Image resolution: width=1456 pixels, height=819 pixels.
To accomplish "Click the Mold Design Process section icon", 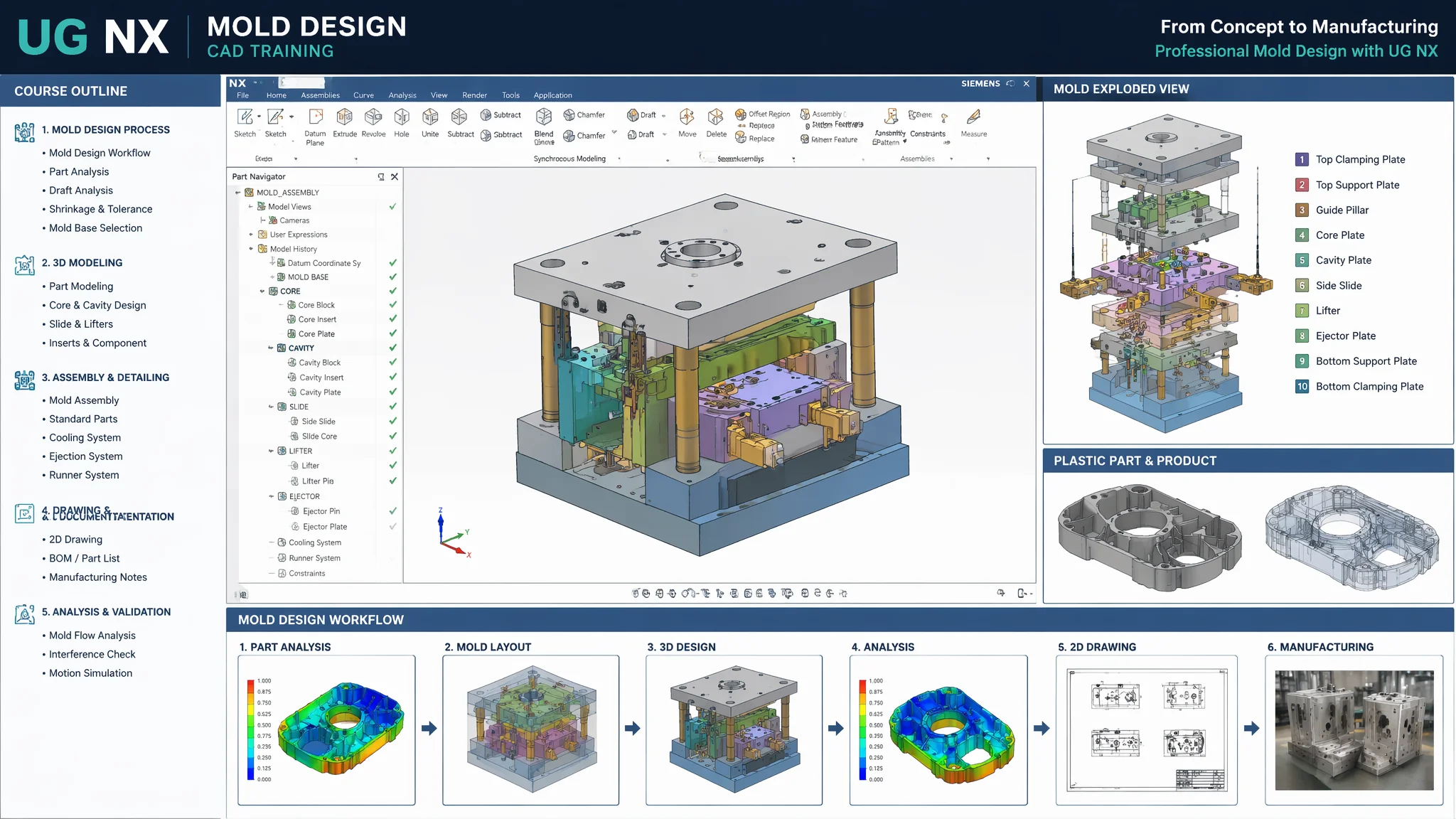I will tap(25, 132).
